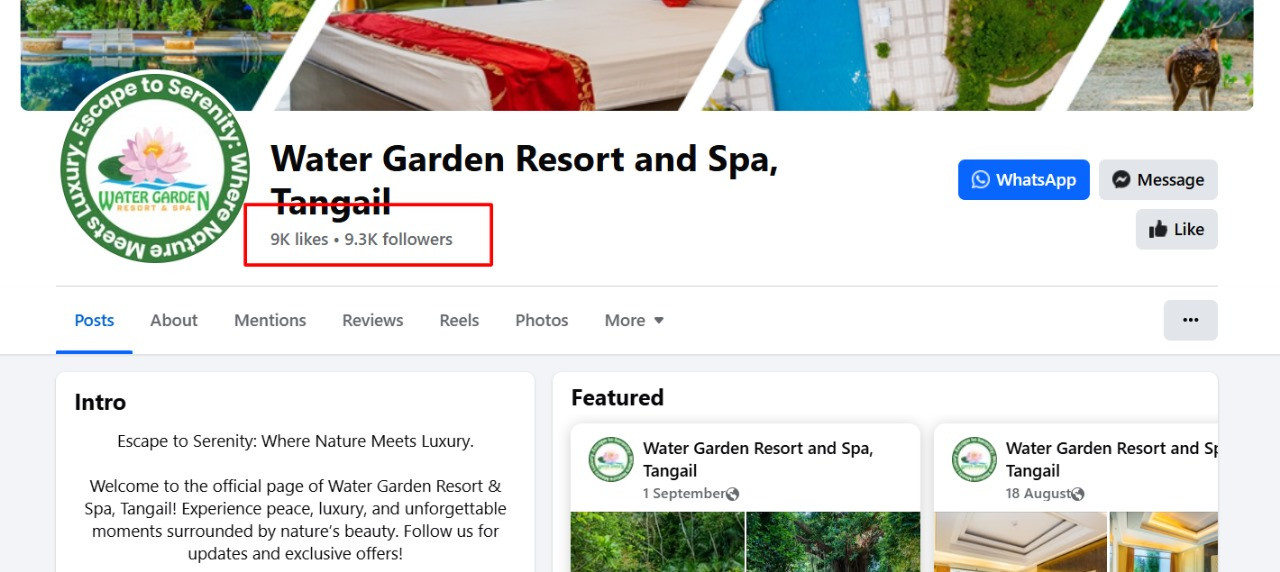Switch to the About tab
The image size is (1280, 572).
(x=174, y=320)
